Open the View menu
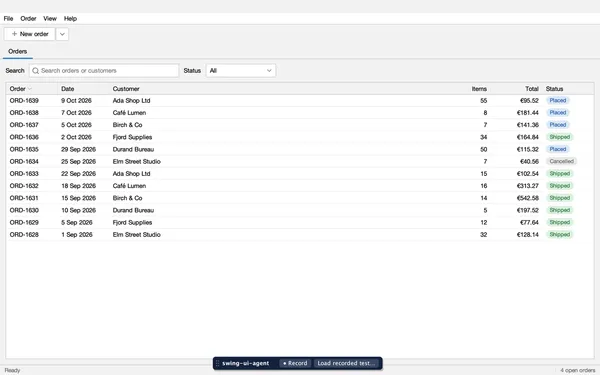The image size is (600, 375). pos(50,18)
